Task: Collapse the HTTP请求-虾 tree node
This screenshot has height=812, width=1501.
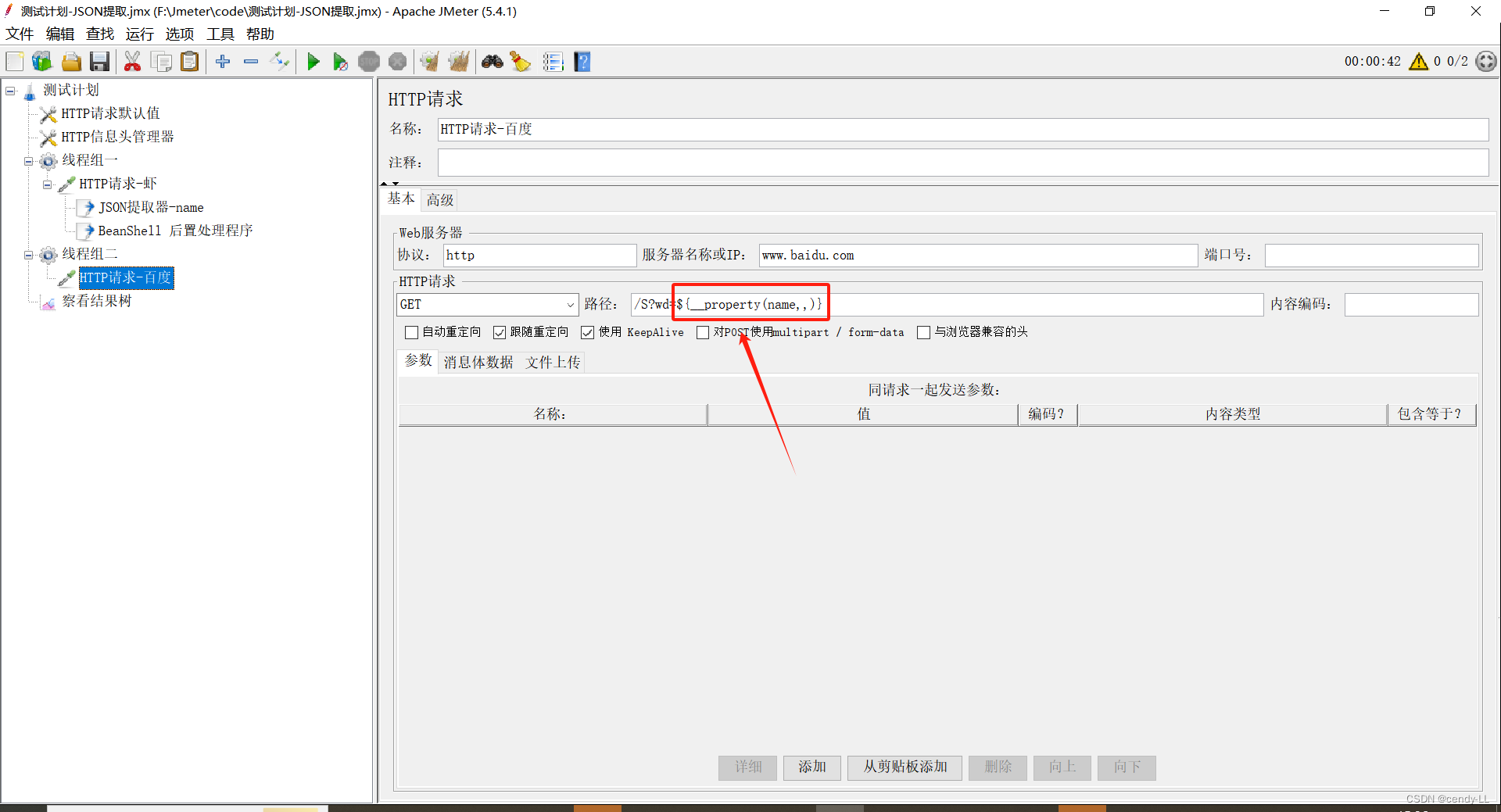Action: point(48,185)
